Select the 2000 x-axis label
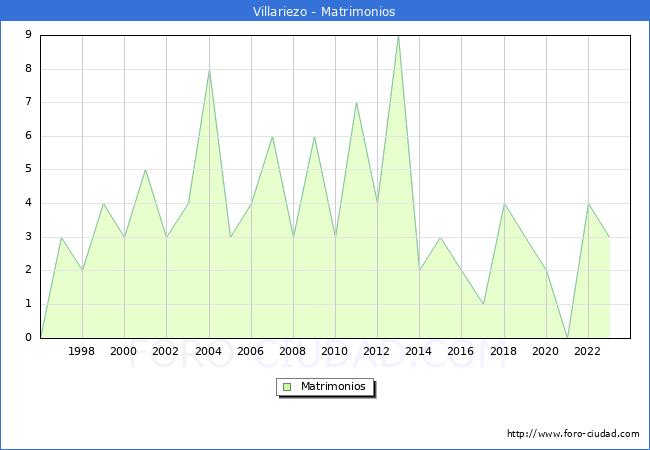Image resolution: width=650 pixels, height=450 pixels. [124, 351]
